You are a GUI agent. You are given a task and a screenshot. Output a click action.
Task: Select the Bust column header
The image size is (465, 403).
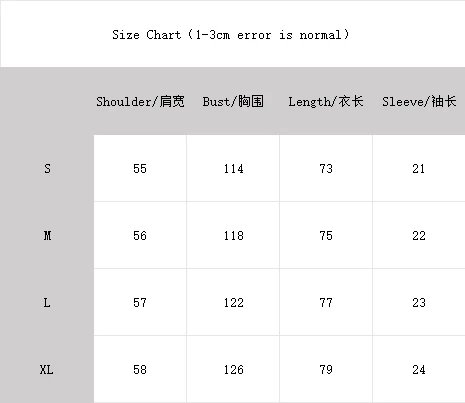coord(233,102)
